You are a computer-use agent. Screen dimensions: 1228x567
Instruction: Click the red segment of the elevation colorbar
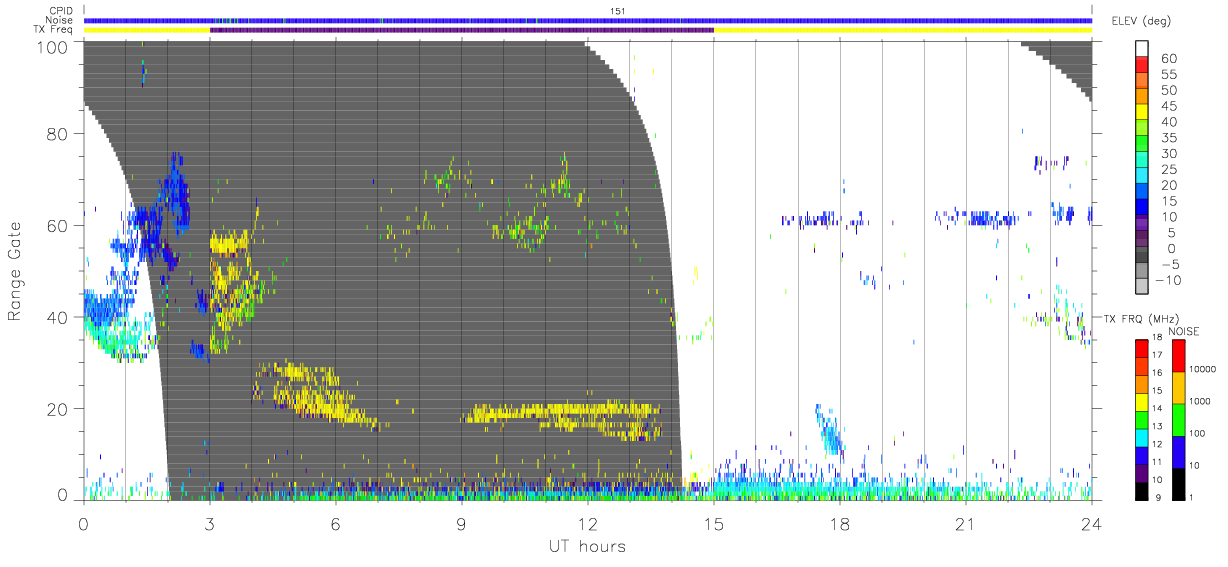[x=1142, y=64]
